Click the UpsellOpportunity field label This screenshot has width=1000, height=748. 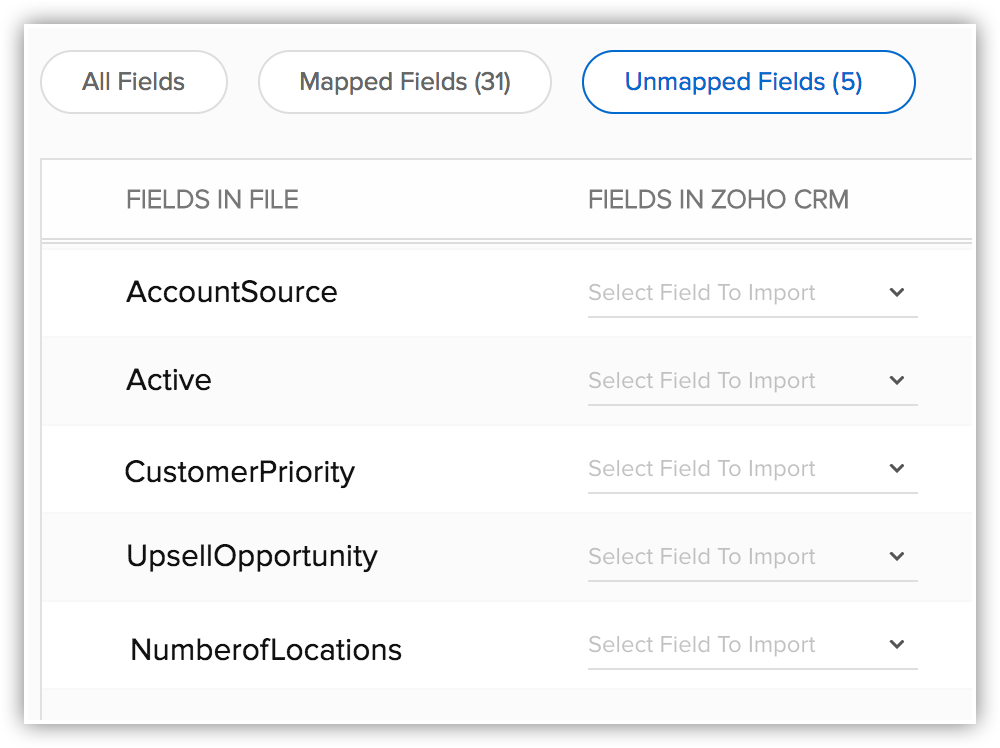click(252, 556)
